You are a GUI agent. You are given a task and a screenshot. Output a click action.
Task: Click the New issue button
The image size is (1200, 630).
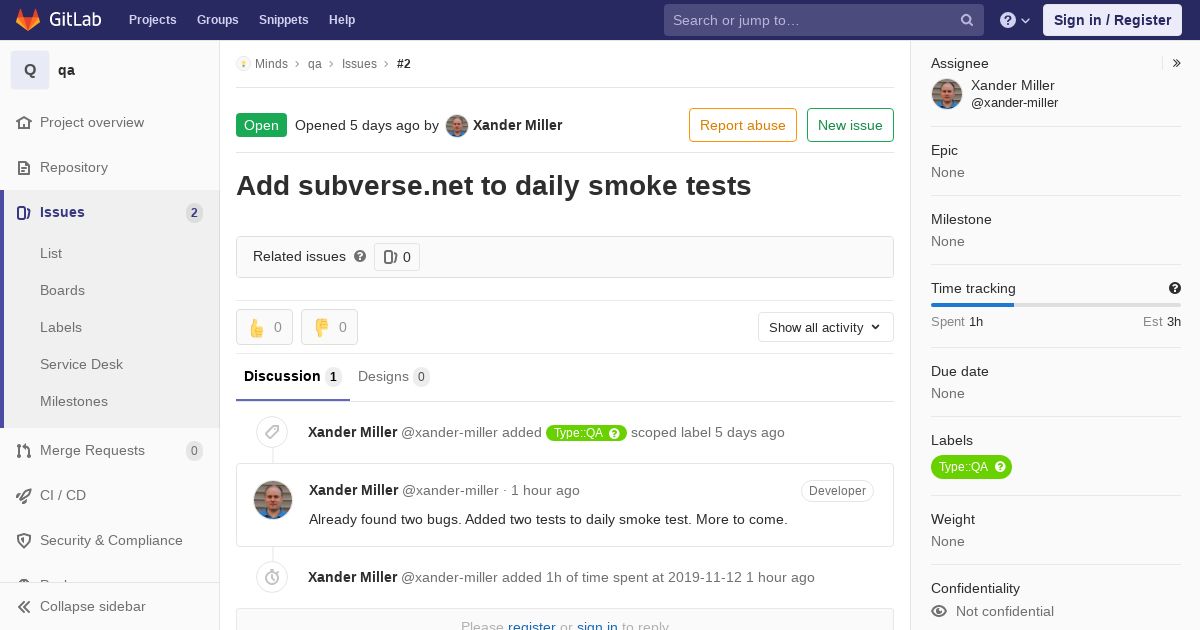pyautogui.click(x=850, y=125)
